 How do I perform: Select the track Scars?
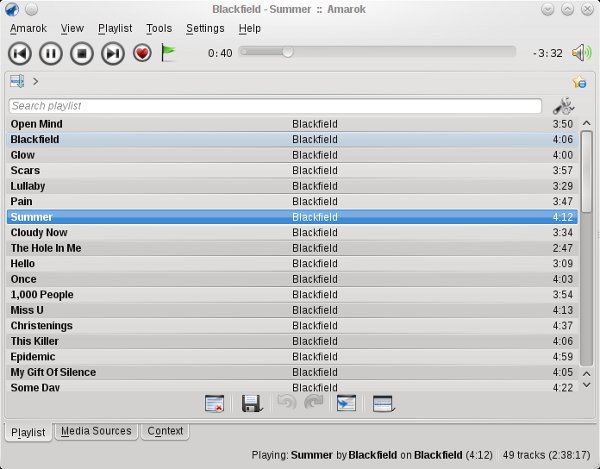tap(292, 171)
